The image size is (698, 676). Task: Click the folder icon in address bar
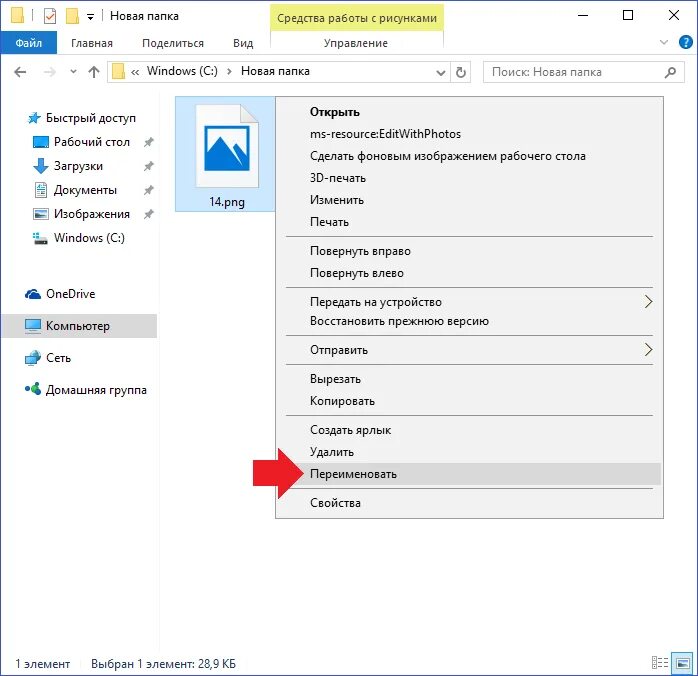pos(118,72)
